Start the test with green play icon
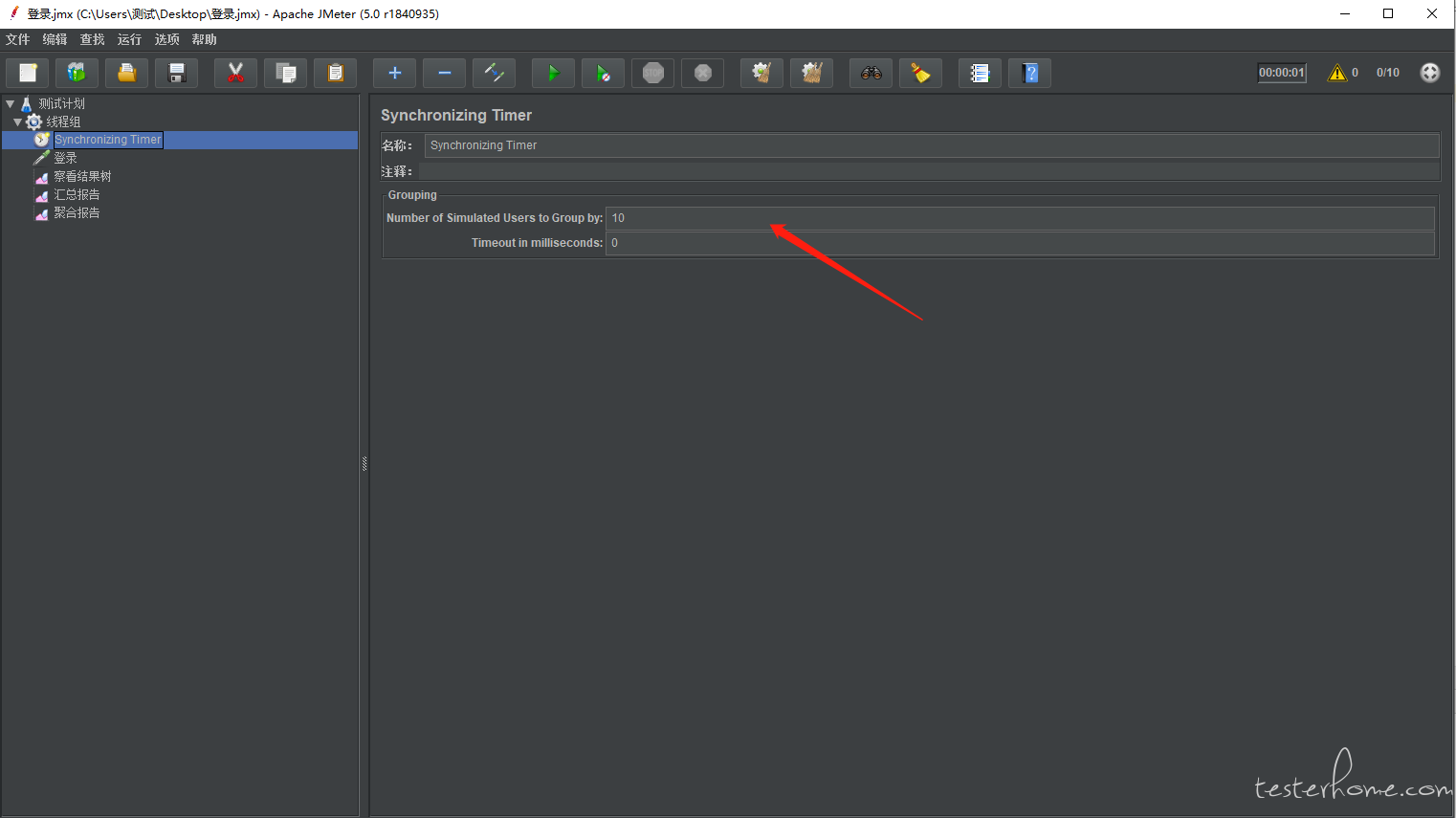The height and width of the screenshot is (818, 1456). click(x=553, y=73)
